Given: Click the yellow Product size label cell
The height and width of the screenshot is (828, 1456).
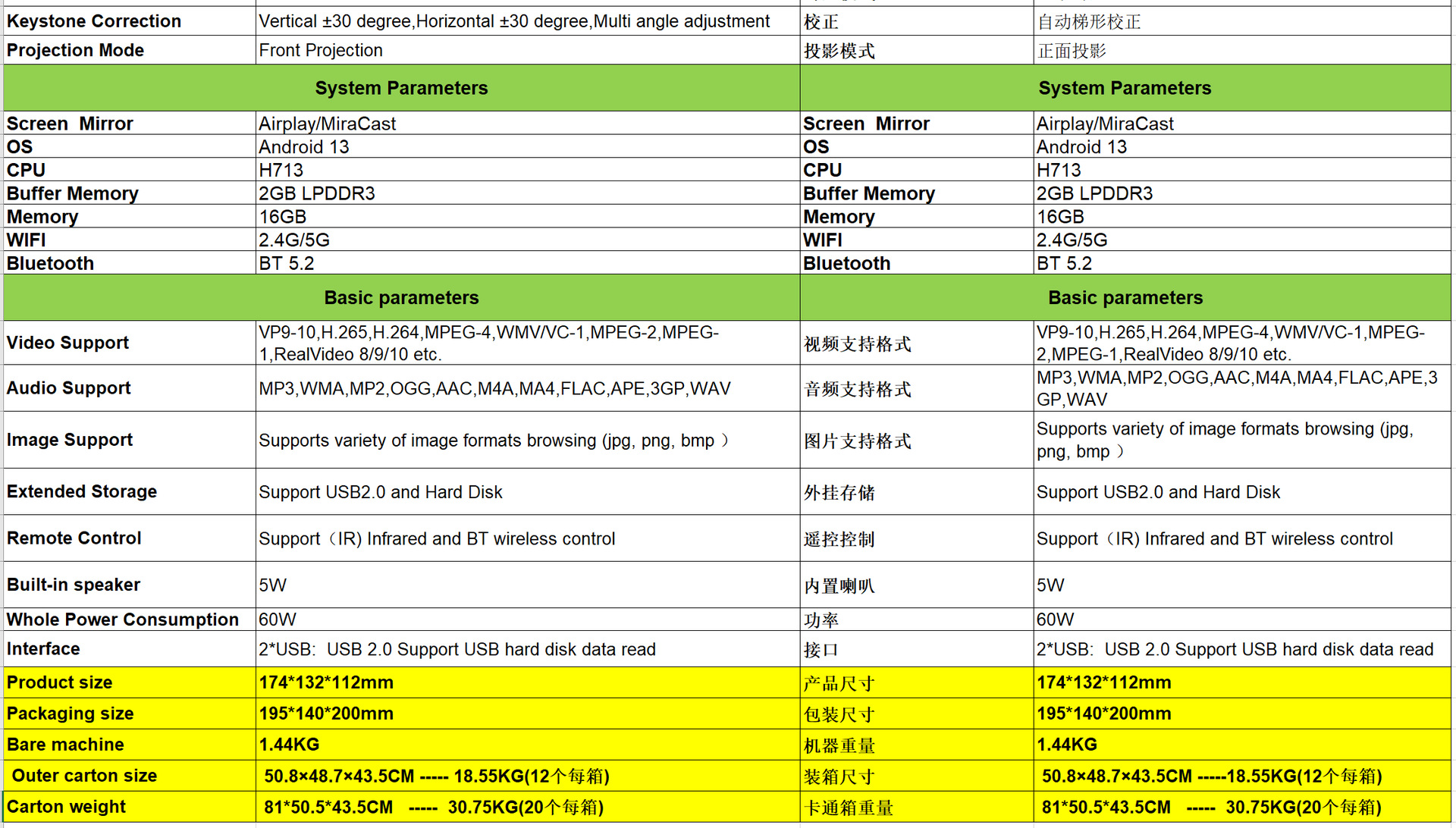Looking at the screenshot, I should click(60, 682).
